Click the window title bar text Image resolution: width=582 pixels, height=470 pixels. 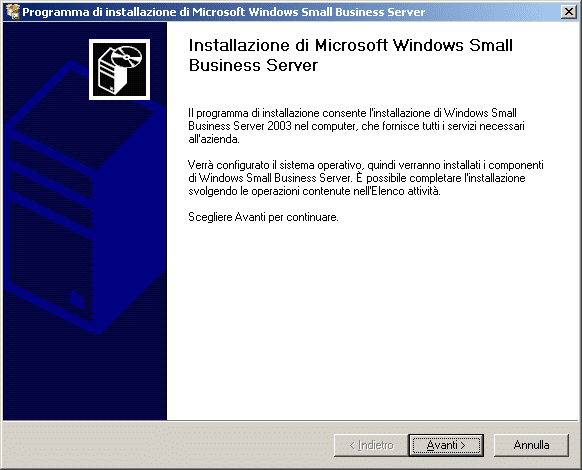click(223, 12)
